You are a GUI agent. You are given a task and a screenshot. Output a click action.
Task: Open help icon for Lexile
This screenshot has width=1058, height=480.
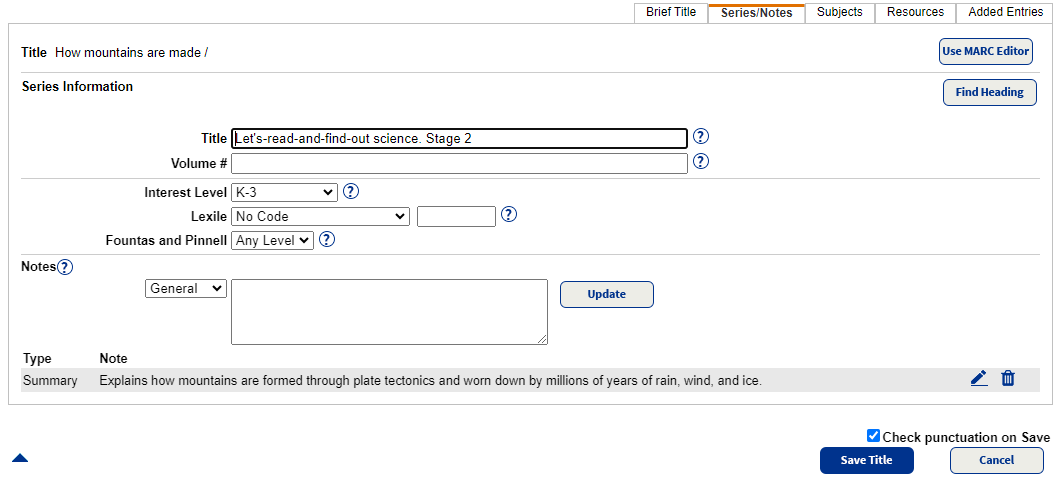tap(509, 215)
